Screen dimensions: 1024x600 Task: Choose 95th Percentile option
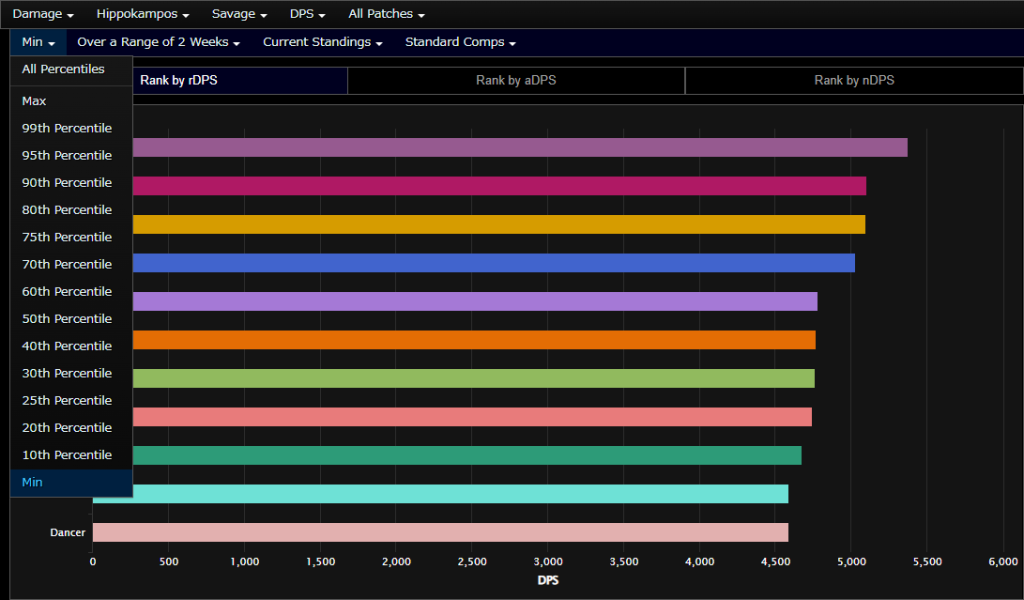[x=71, y=155]
